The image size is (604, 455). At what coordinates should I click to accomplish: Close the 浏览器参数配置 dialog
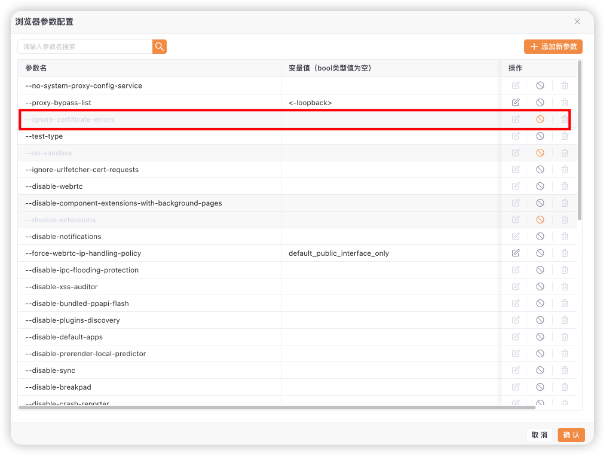[x=577, y=22]
